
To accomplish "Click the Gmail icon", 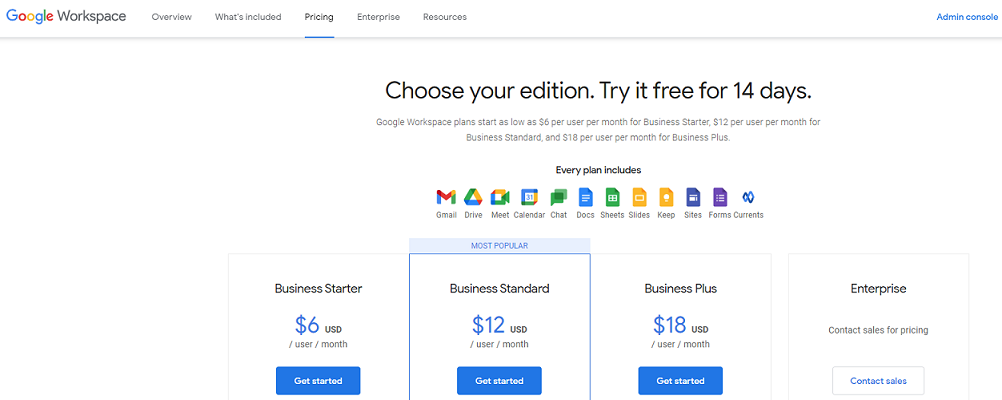I will pyautogui.click(x=446, y=197).
